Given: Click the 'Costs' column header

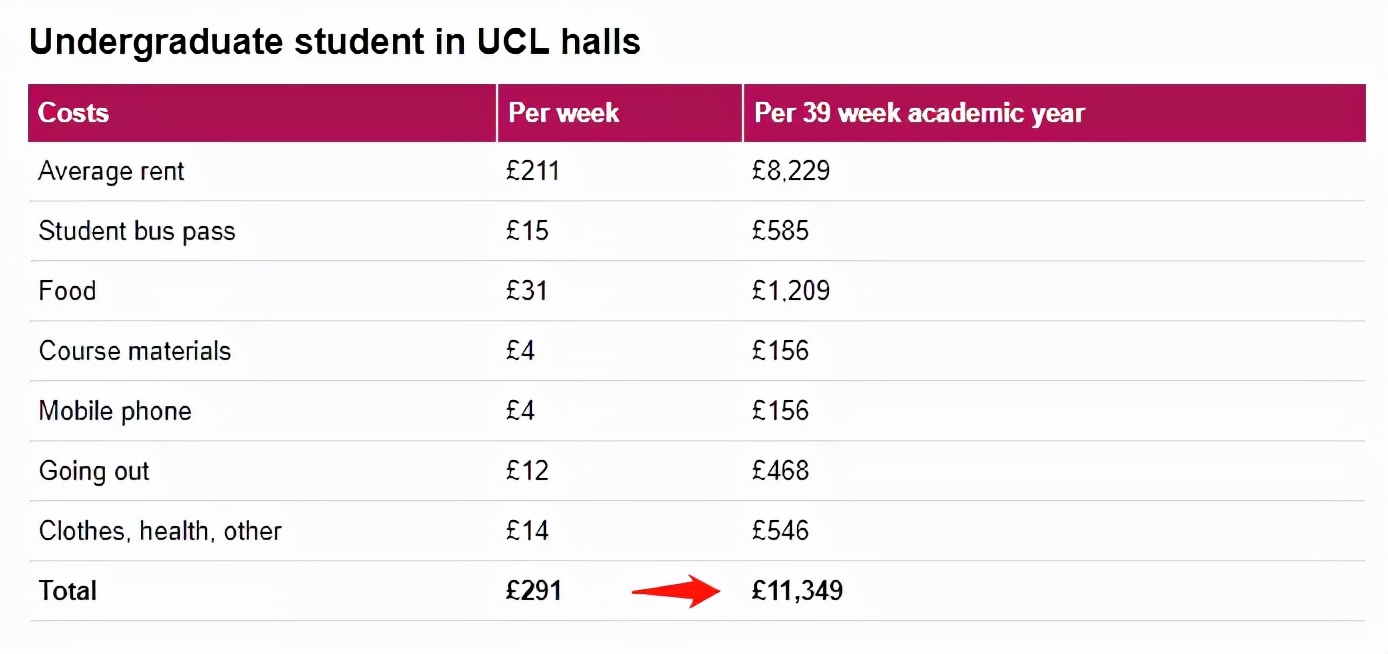Looking at the screenshot, I should [73, 112].
